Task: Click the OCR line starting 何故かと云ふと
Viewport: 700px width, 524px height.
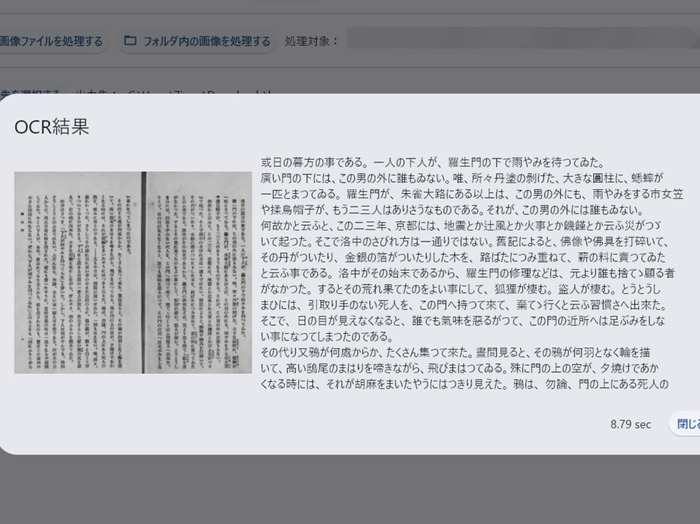Action: 461,225
